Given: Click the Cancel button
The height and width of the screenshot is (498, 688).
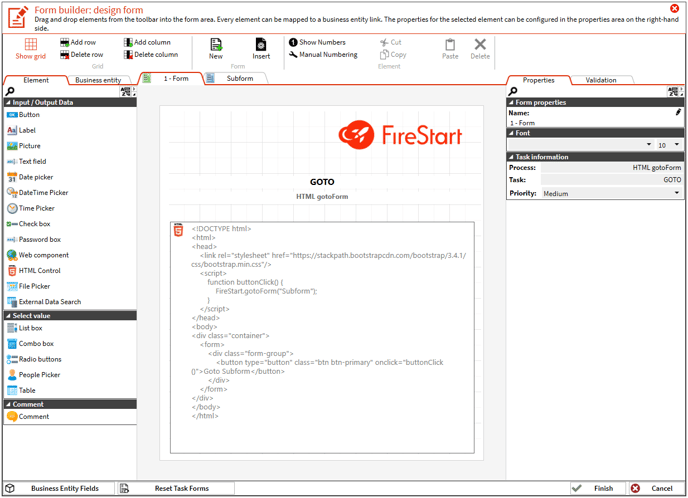Looking at the screenshot, I should point(656,488).
